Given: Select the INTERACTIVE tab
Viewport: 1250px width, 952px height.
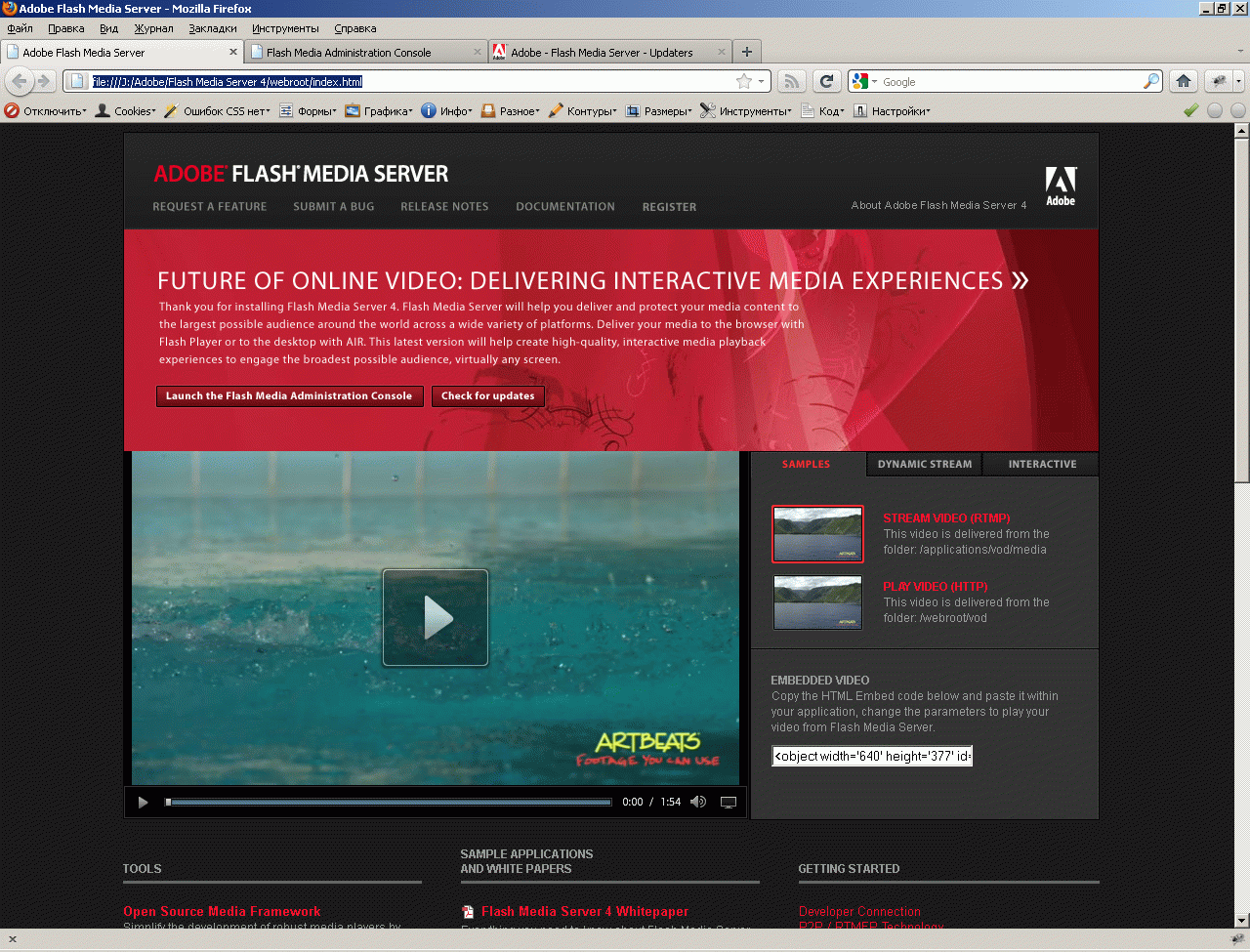Looking at the screenshot, I should [1042, 464].
